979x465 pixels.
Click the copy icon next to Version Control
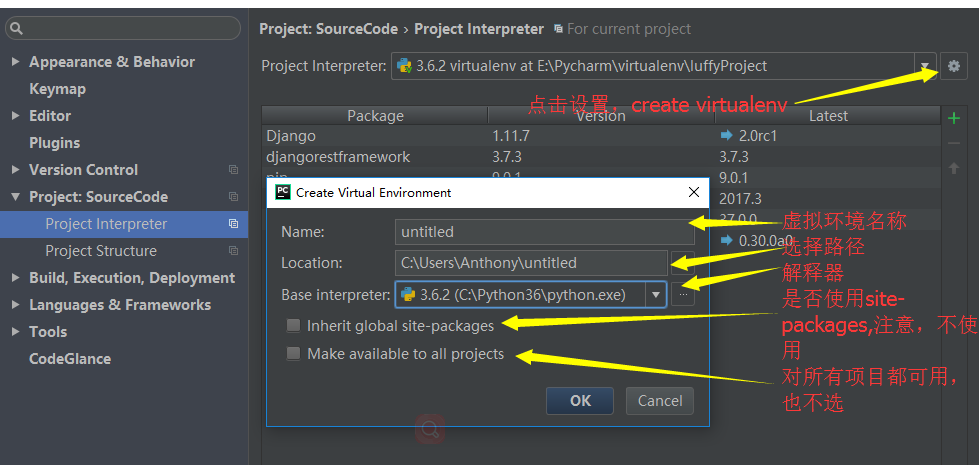pyautogui.click(x=234, y=170)
